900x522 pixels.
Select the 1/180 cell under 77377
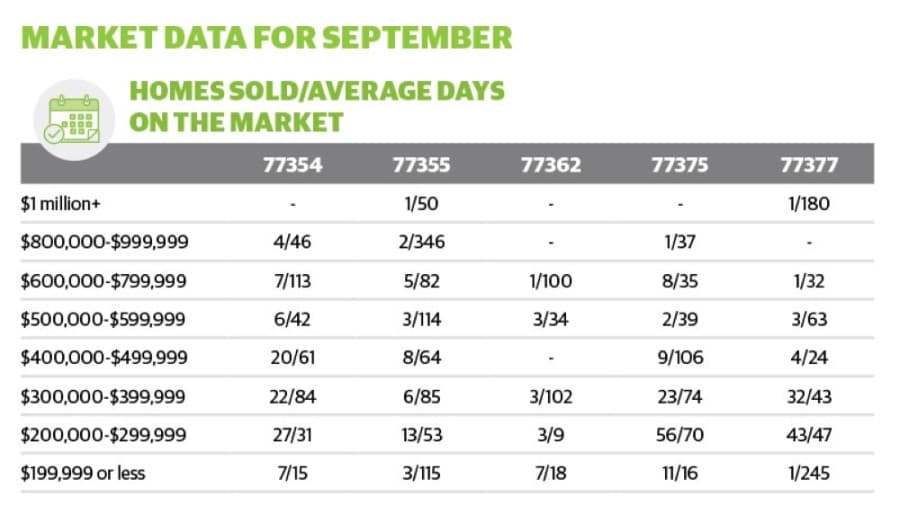coord(809,204)
